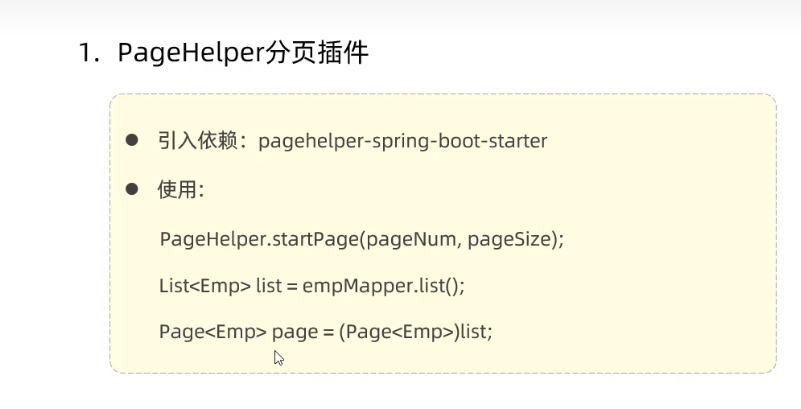Click the list variable before the equals sign

pyautogui.click(x=267, y=286)
